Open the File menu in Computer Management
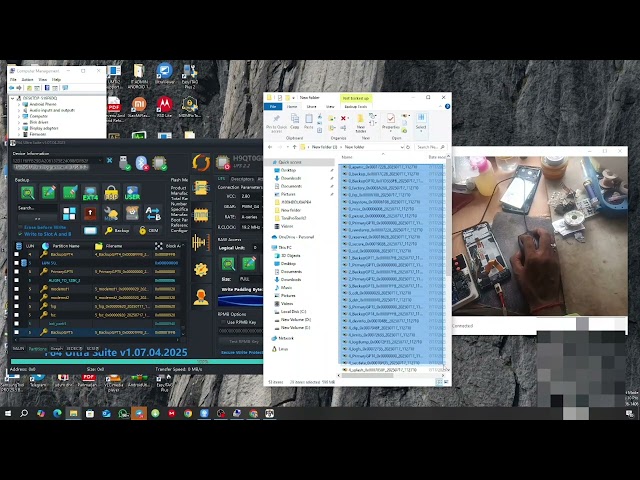 (x=13, y=80)
